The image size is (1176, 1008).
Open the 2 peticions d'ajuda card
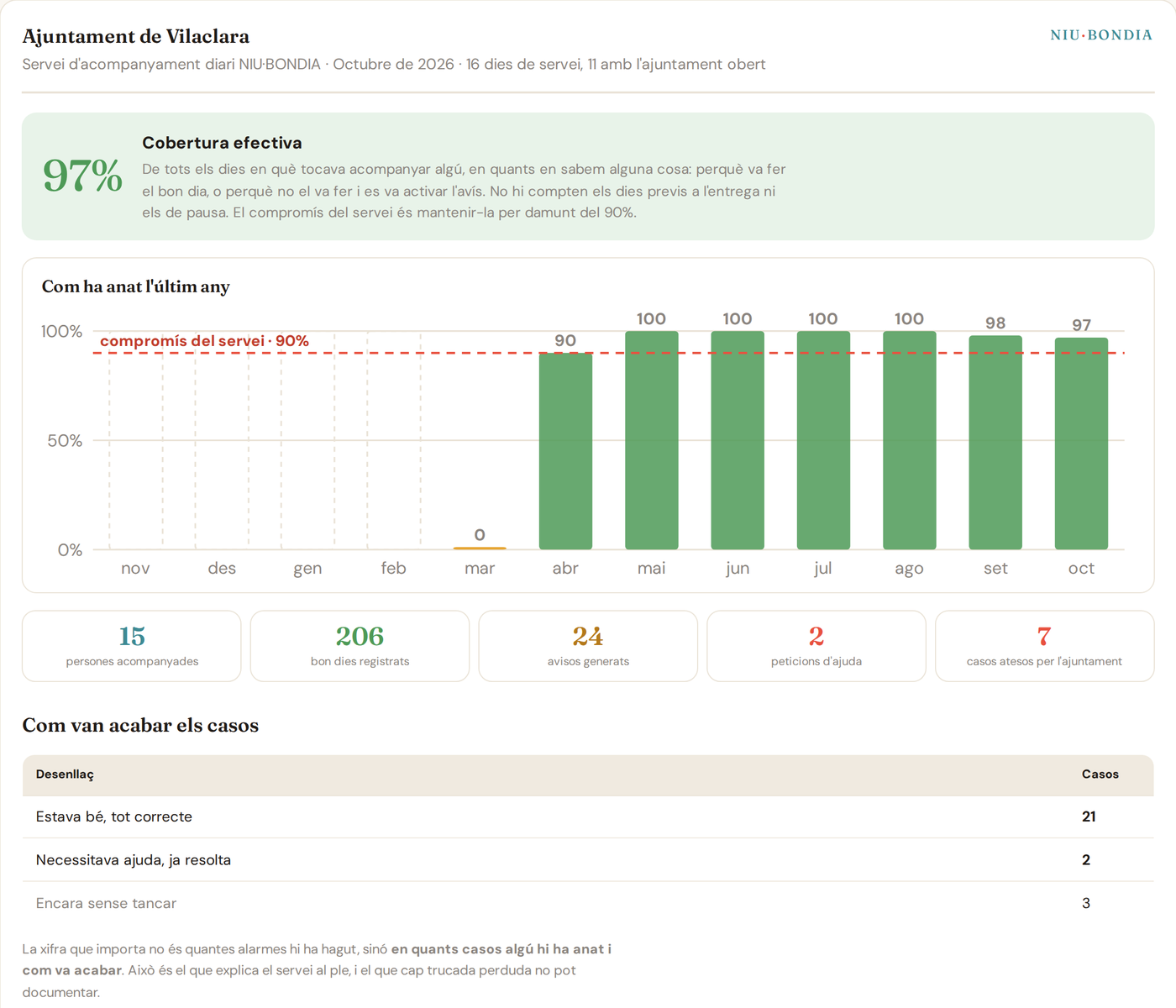[816, 646]
